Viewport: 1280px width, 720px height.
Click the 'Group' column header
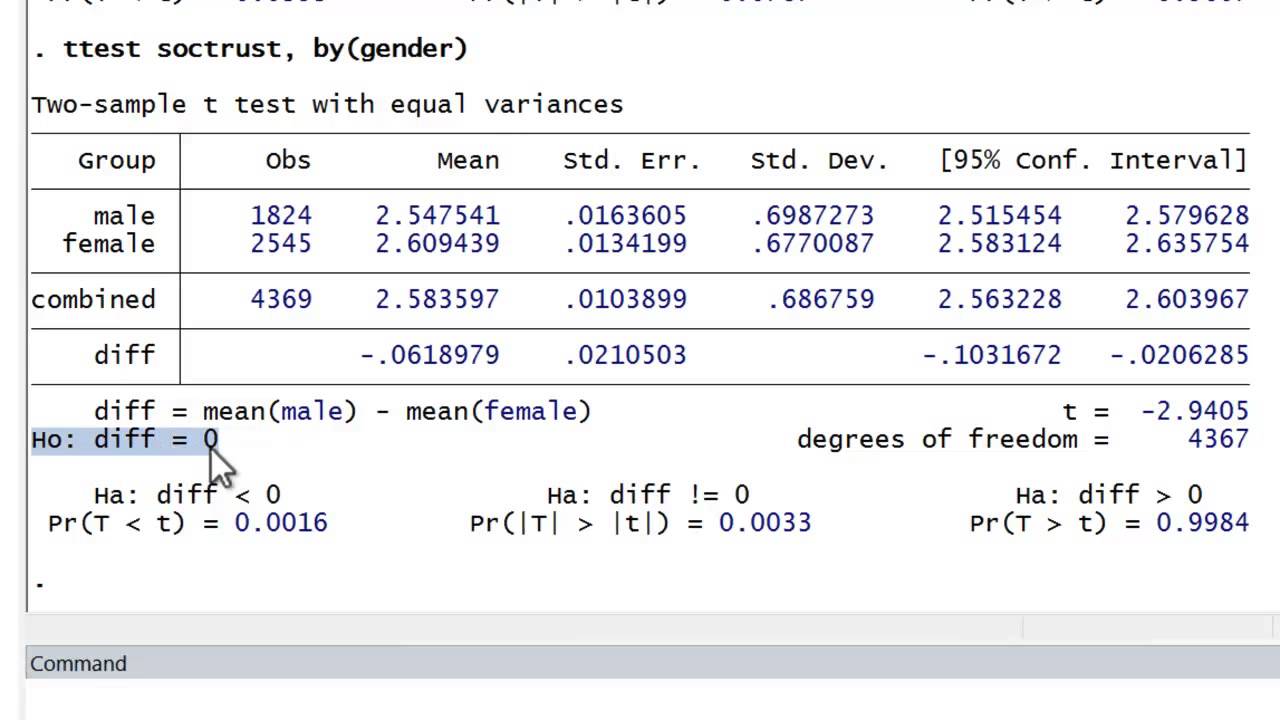tap(117, 161)
